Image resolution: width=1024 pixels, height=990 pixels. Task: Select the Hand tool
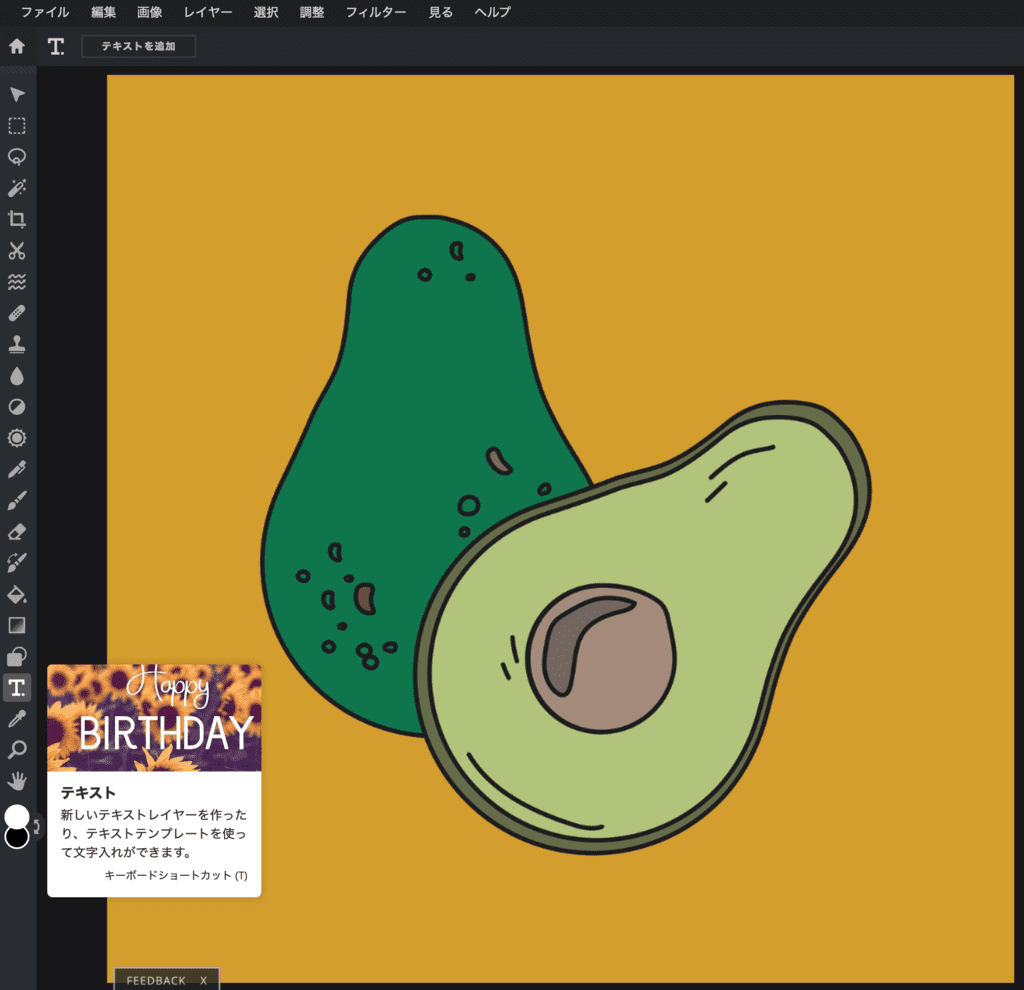(17, 780)
